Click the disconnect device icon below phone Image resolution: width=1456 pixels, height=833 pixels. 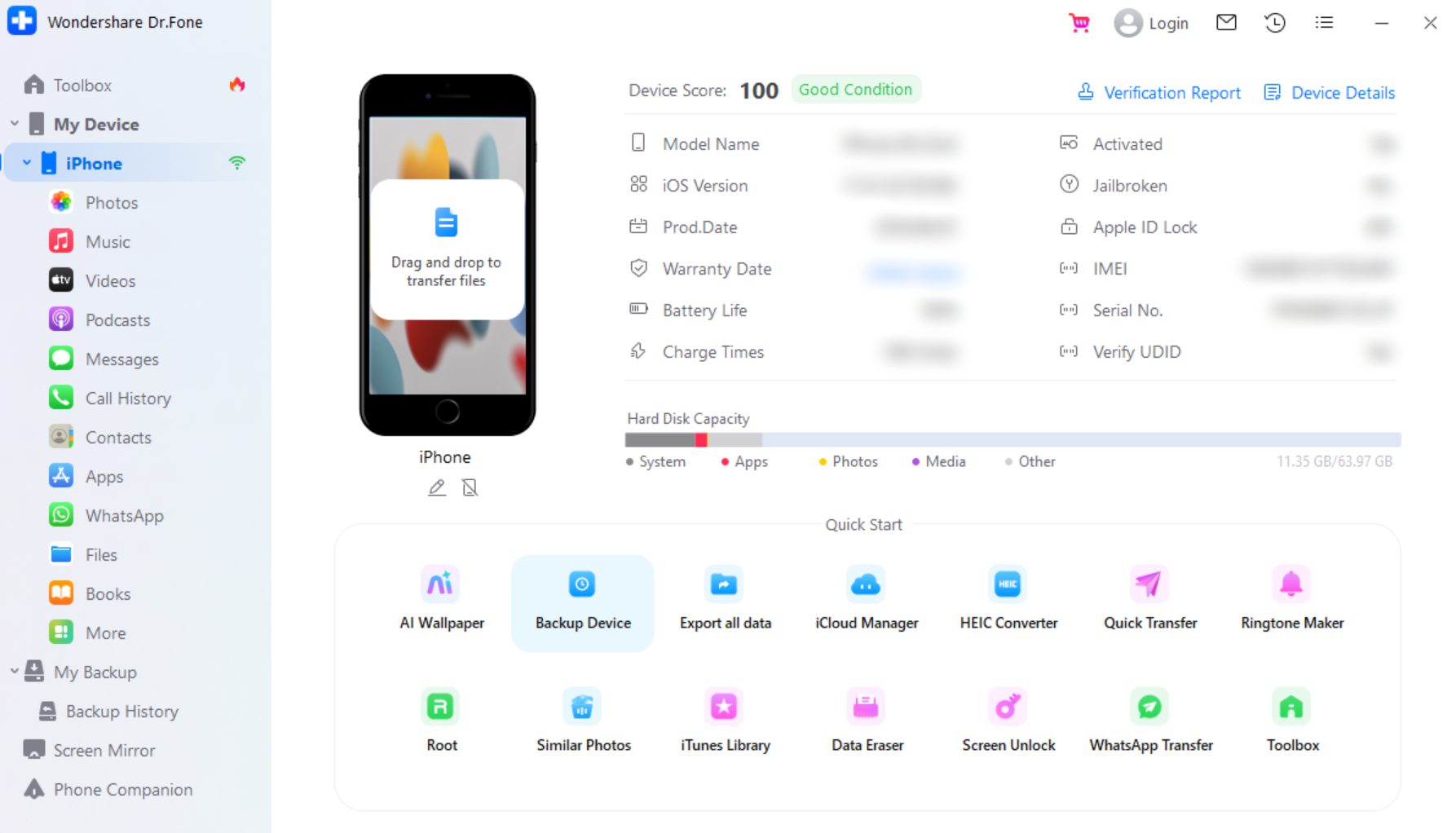tap(470, 487)
